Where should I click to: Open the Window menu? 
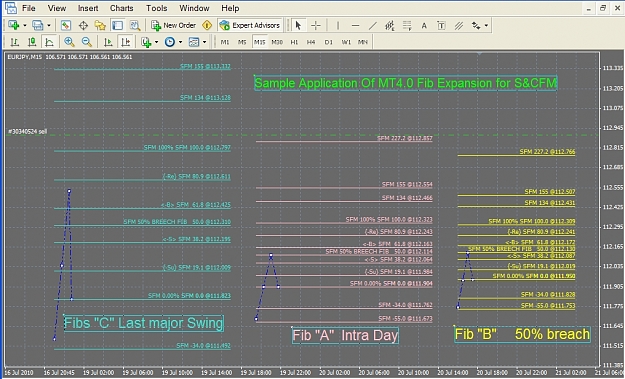point(194,8)
